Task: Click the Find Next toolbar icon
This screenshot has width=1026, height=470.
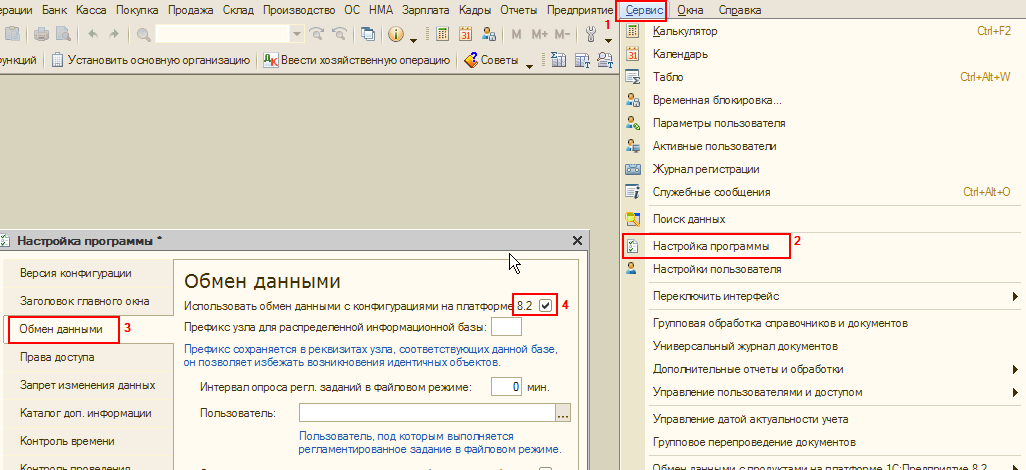Action: 317,34
